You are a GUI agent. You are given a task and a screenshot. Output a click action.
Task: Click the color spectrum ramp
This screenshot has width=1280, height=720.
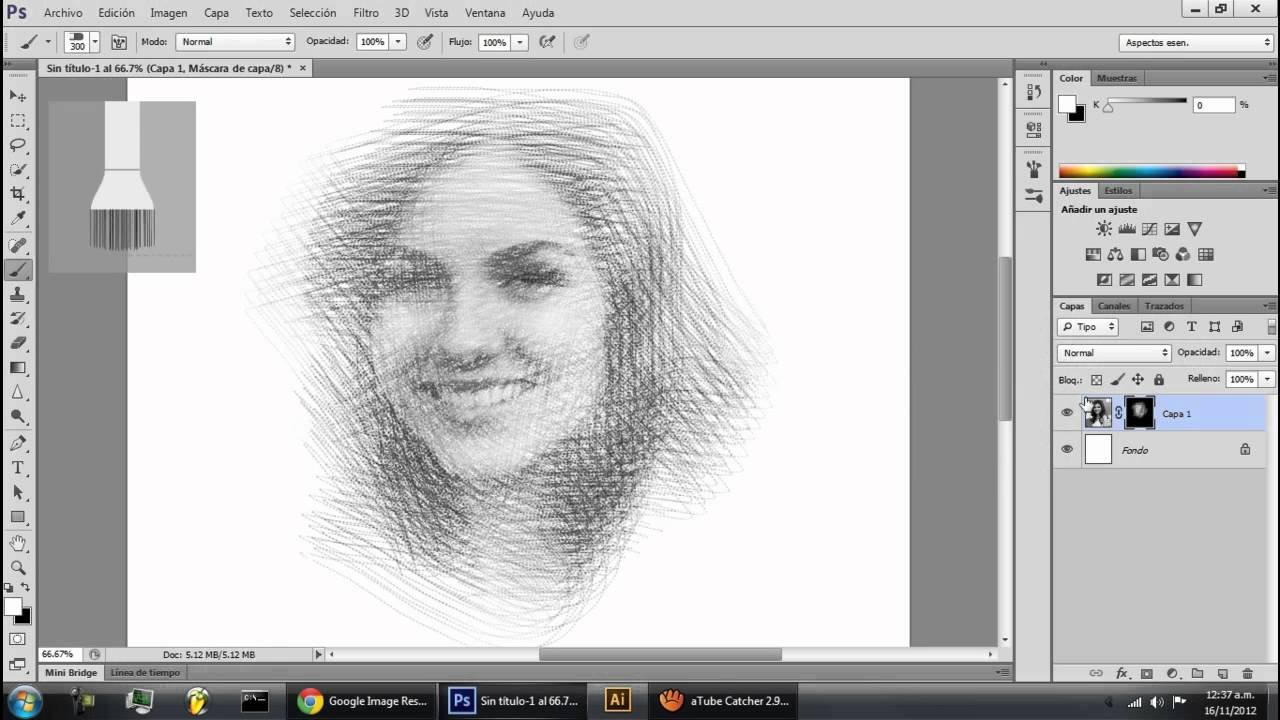pyautogui.click(x=1151, y=172)
